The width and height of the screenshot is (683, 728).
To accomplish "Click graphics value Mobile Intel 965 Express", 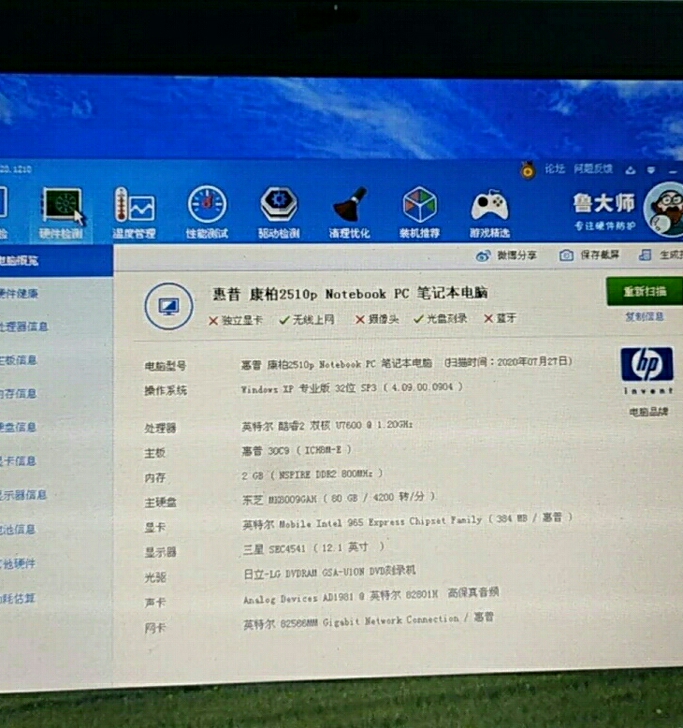I will [x=407, y=521].
